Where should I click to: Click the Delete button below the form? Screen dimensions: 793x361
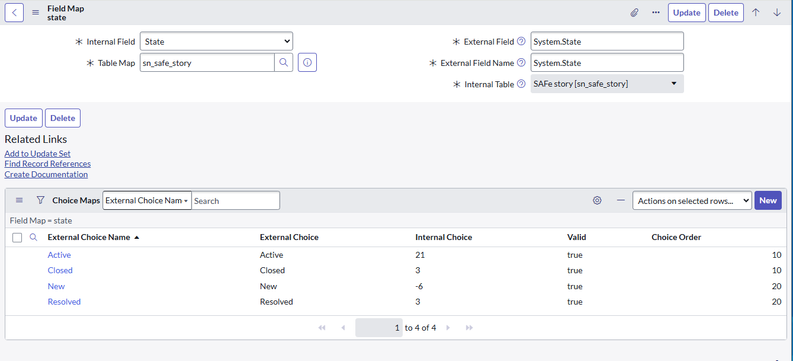tap(63, 118)
